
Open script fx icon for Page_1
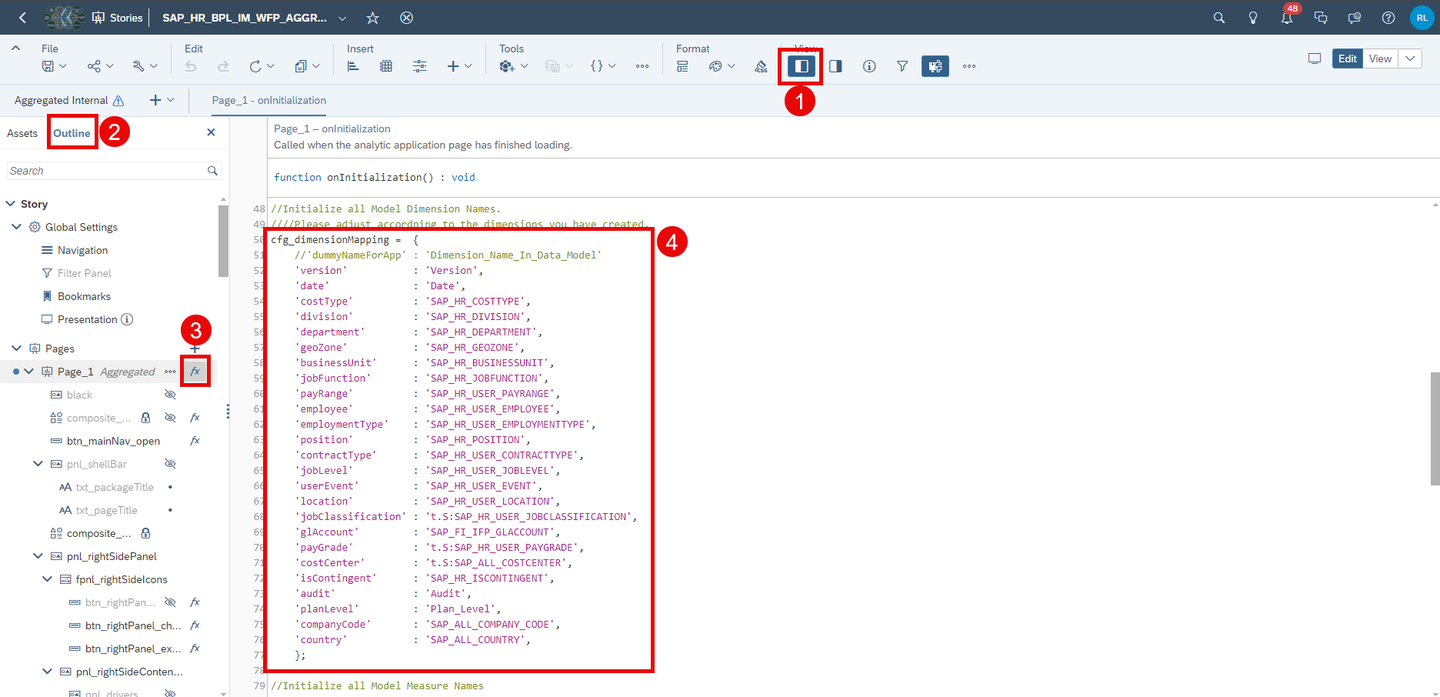coord(195,371)
